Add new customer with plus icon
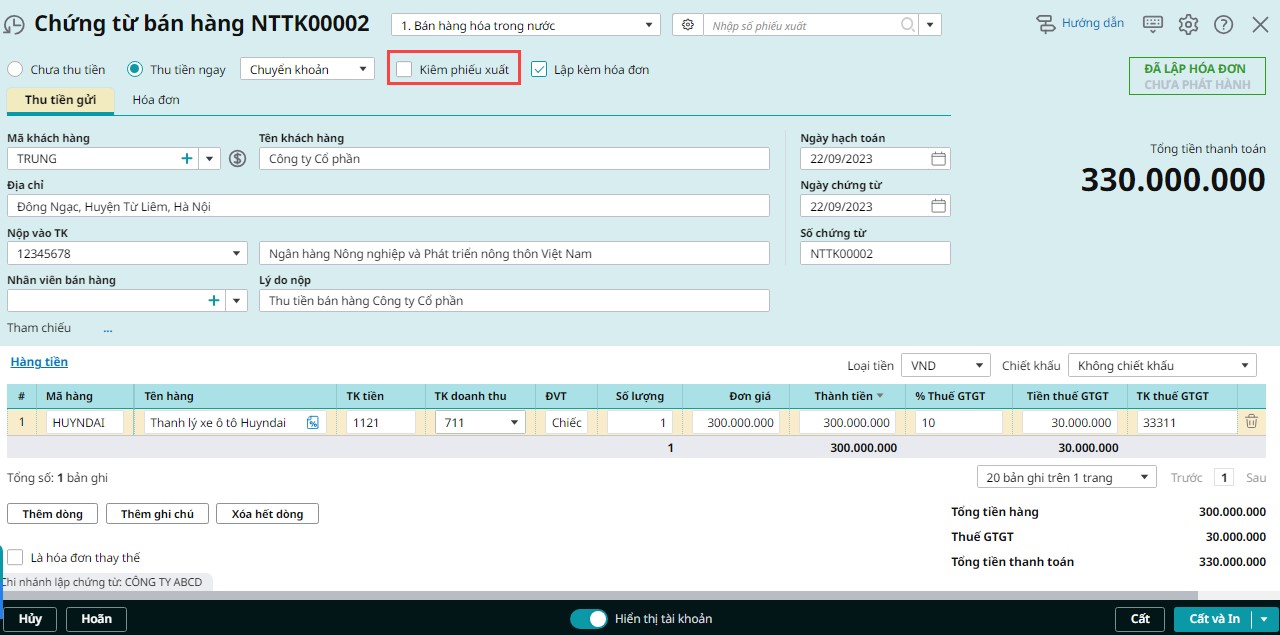The width and height of the screenshot is (1280, 635). (186, 158)
